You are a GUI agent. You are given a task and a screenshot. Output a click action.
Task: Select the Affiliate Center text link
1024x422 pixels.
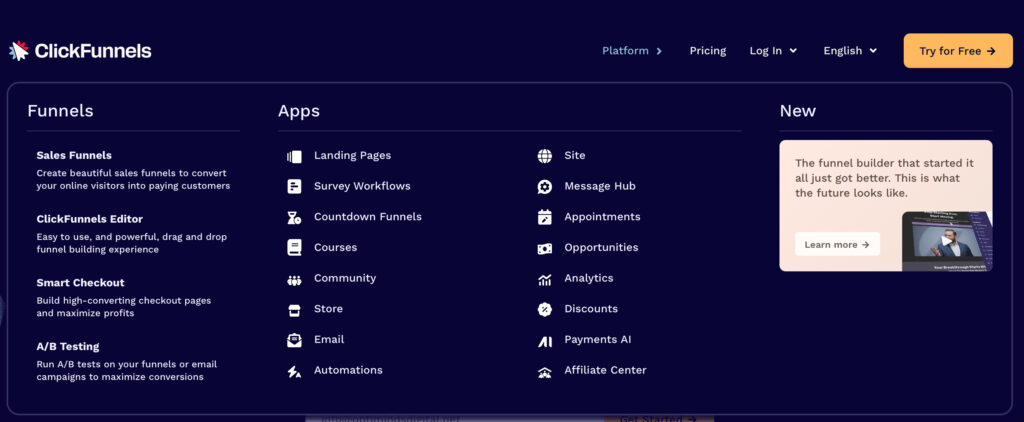(605, 370)
